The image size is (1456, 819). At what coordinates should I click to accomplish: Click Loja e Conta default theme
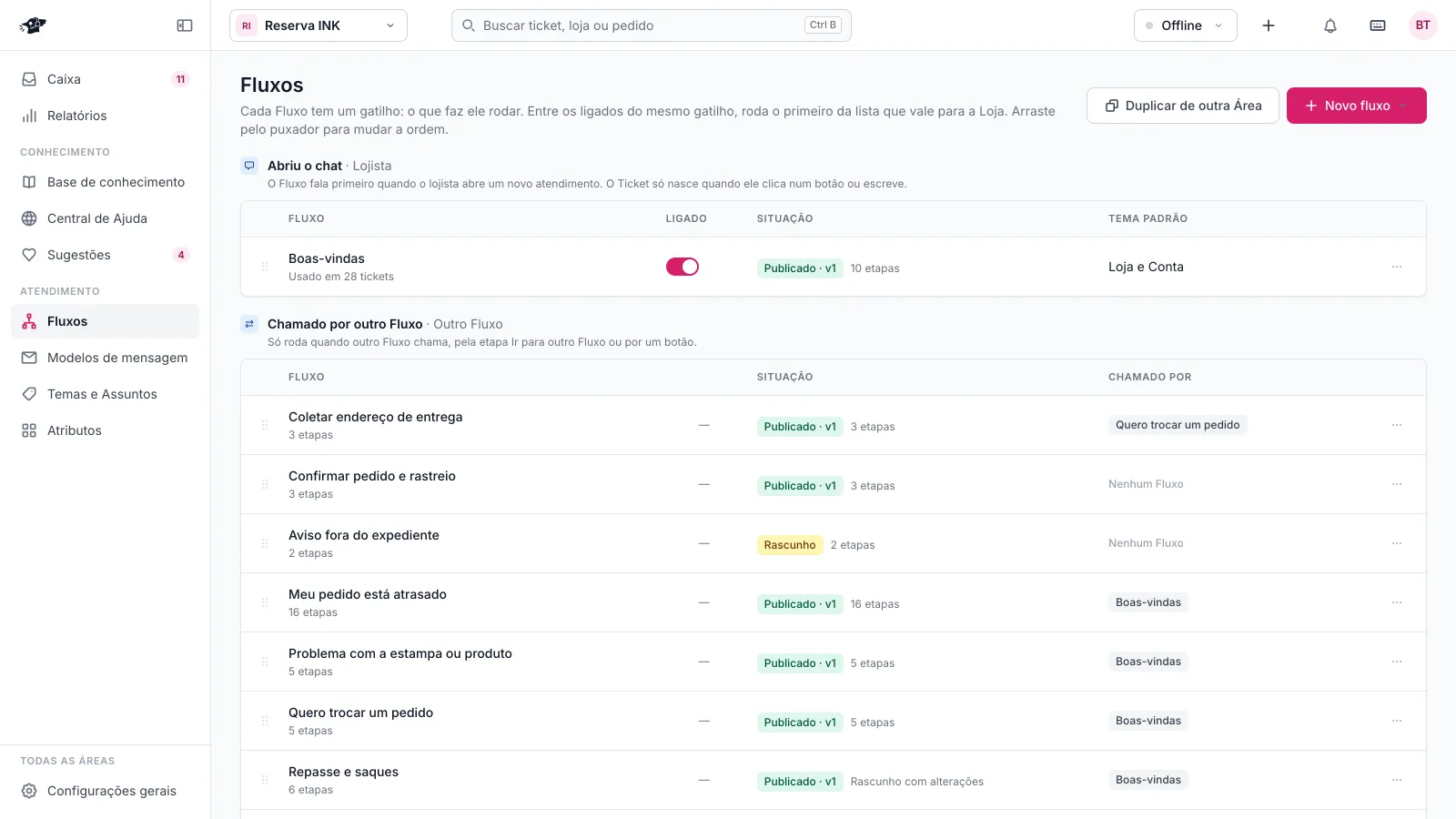coord(1146,267)
